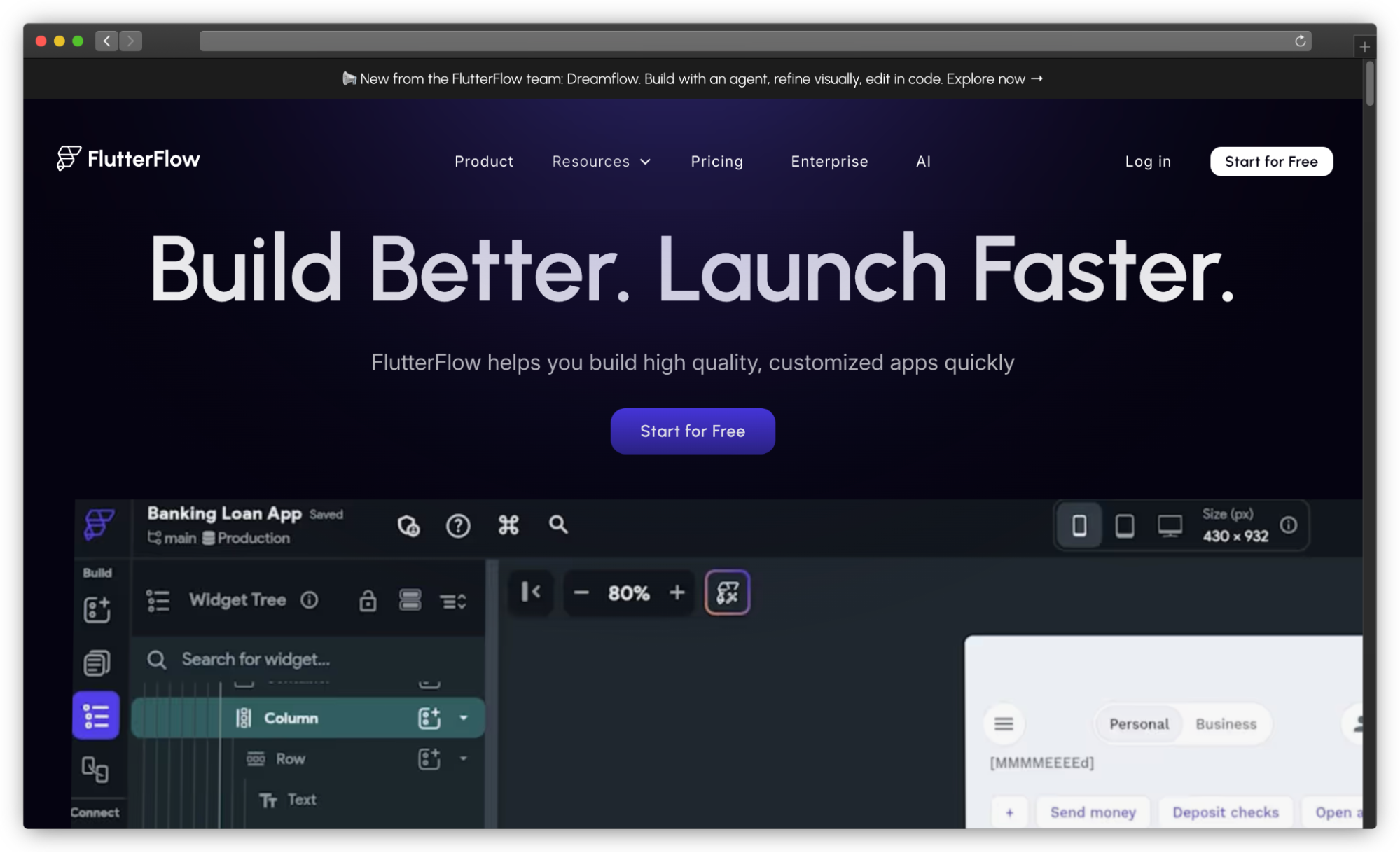Collapse the left panel arrow button
The height and width of the screenshot is (853, 1400).
(x=531, y=592)
